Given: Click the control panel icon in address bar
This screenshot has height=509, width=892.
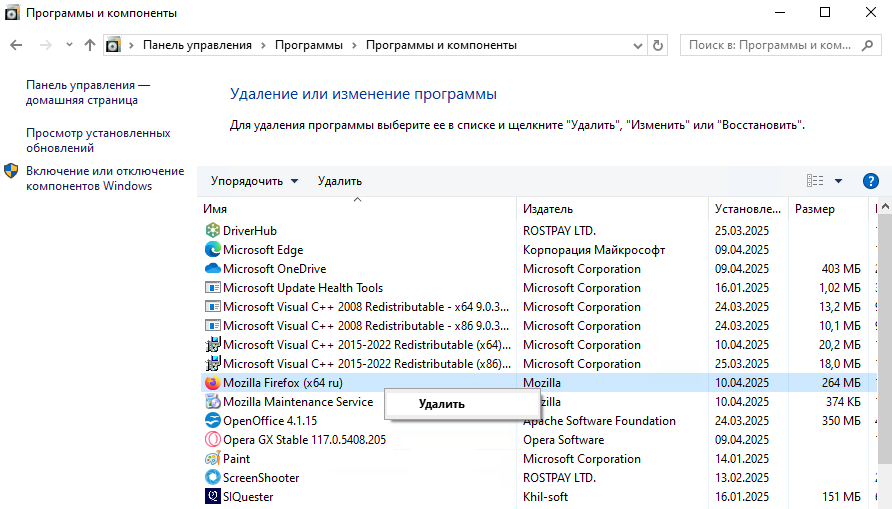Looking at the screenshot, I should click(x=113, y=45).
